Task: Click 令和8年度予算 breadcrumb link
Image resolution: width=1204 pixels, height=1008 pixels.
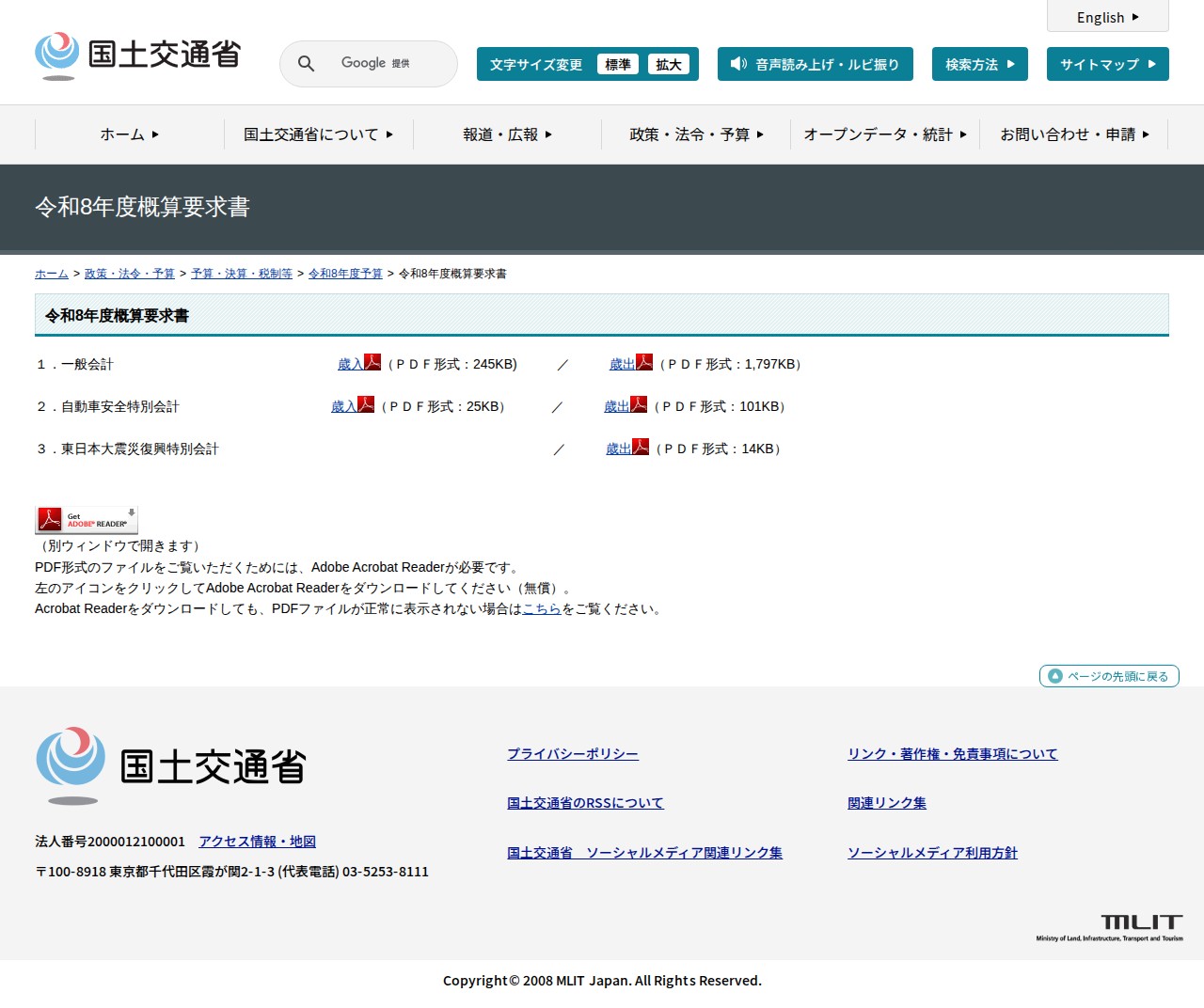Action: (345, 274)
